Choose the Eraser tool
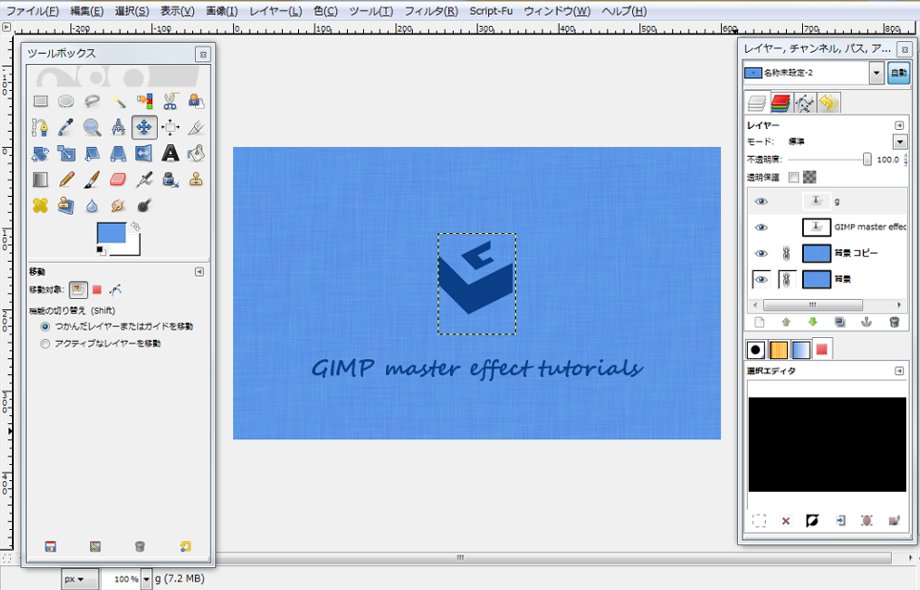 pos(119,180)
